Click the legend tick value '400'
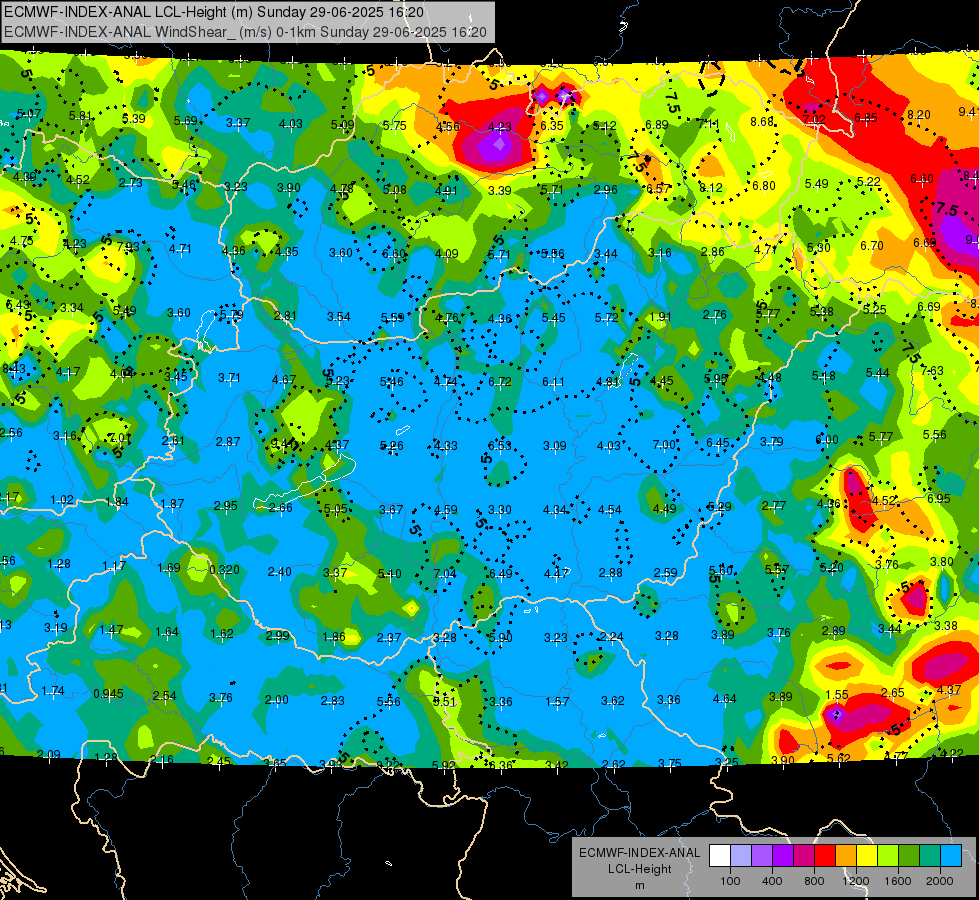The height and width of the screenshot is (900, 979). 772,881
